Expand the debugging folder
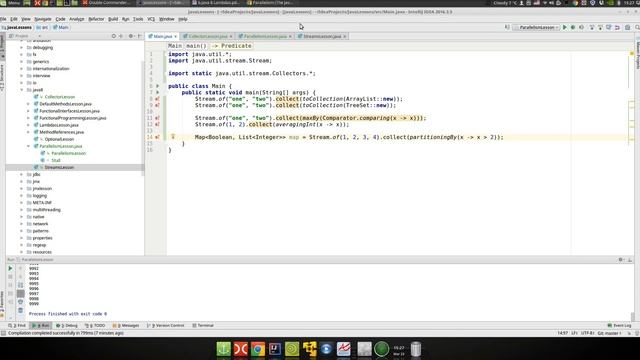The width and height of the screenshot is (640, 360). click(22, 47)
